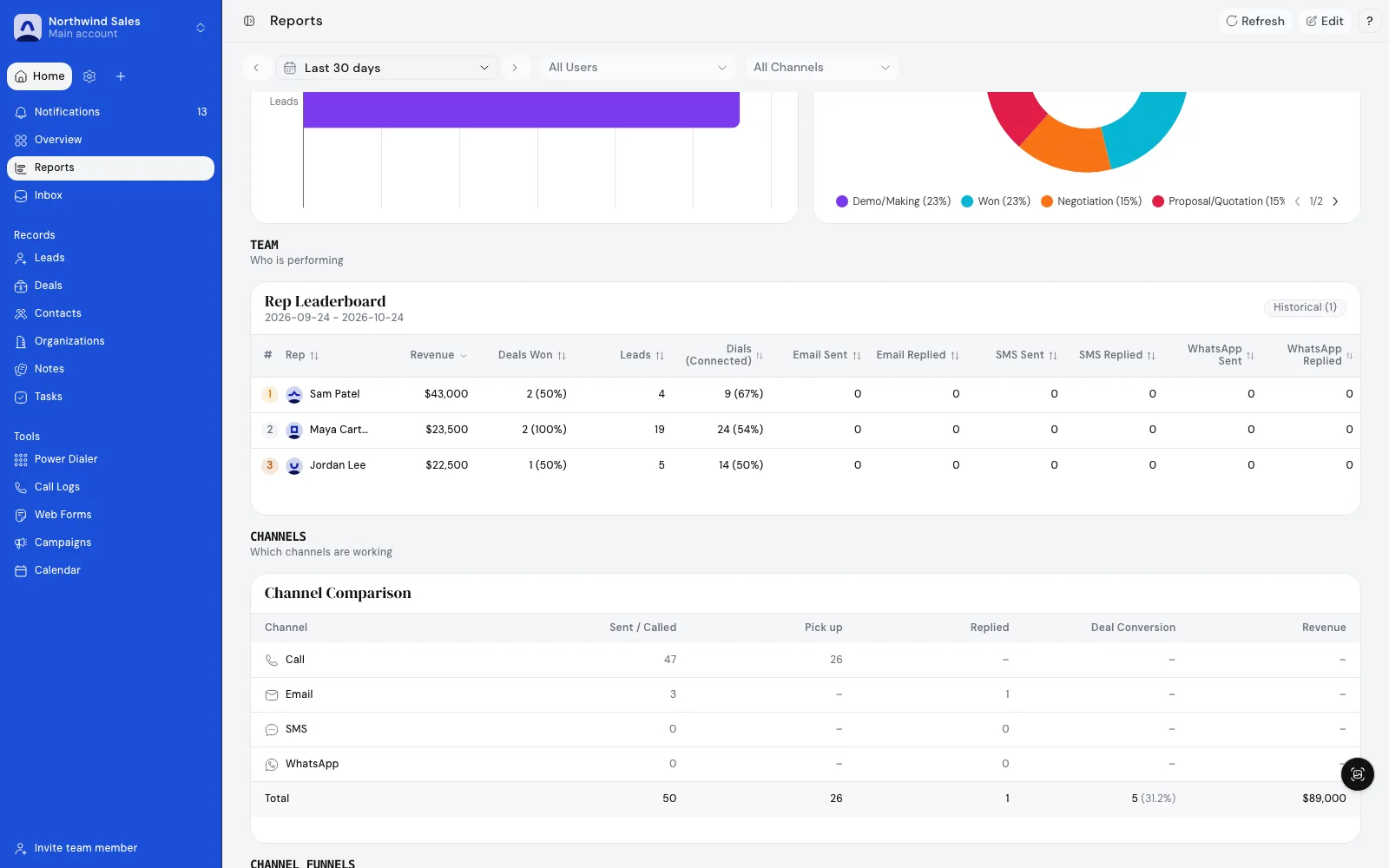Open the All Users filter dropdown
Viewport: 1389px width, 868px height.
coord(637,68)
